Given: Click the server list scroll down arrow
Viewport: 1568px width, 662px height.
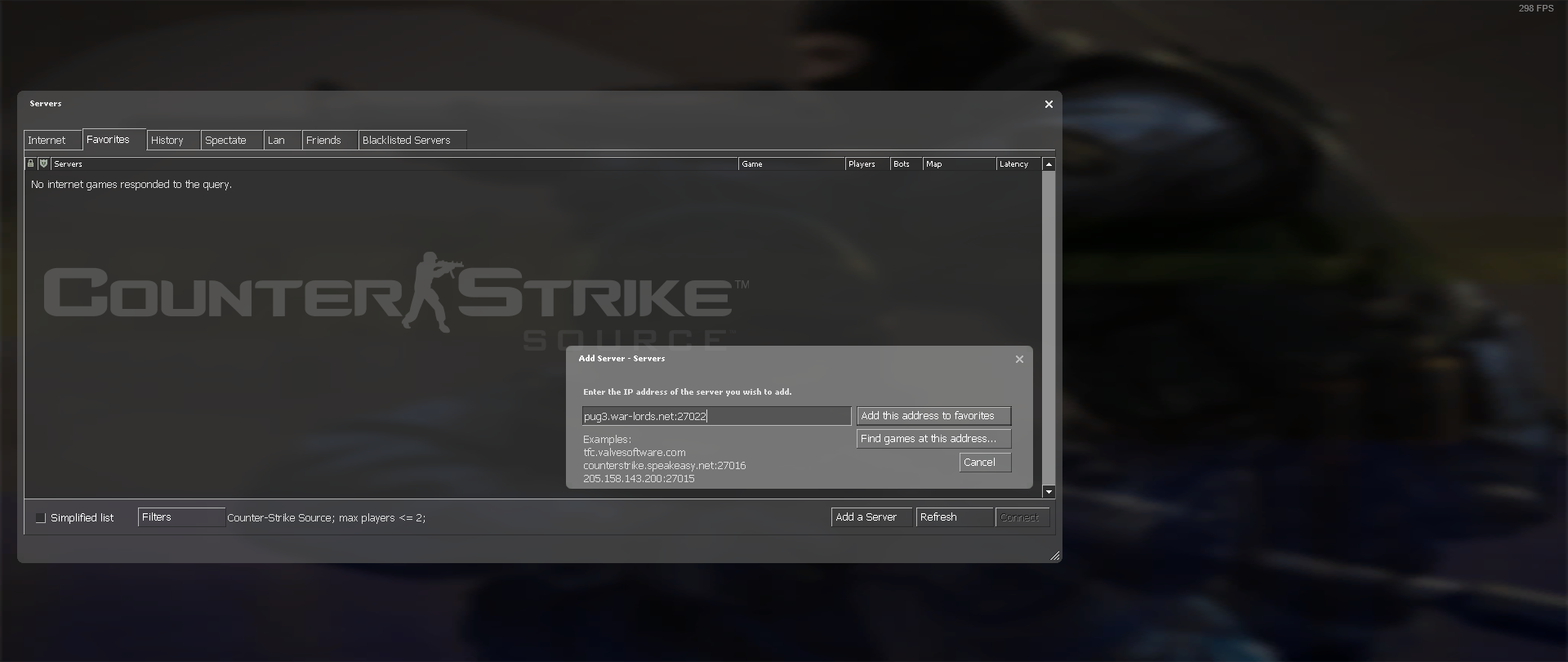Looking at the screenshot, I should (1049, 492).
